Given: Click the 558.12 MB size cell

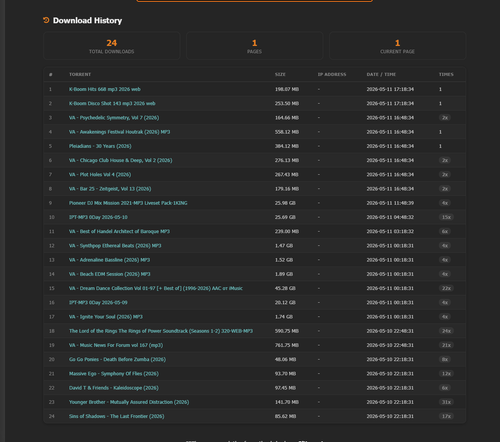Looking at the screenshot, I should (287, 132).
